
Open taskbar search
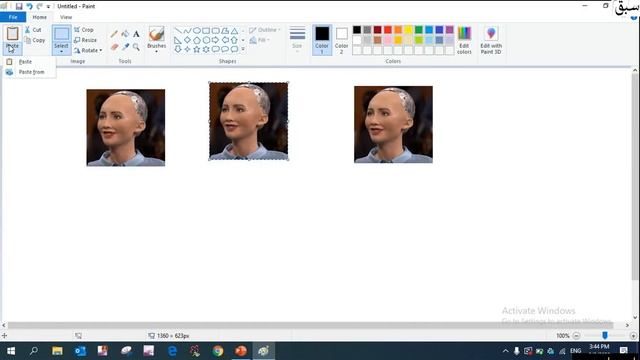[x=34, y=351]
